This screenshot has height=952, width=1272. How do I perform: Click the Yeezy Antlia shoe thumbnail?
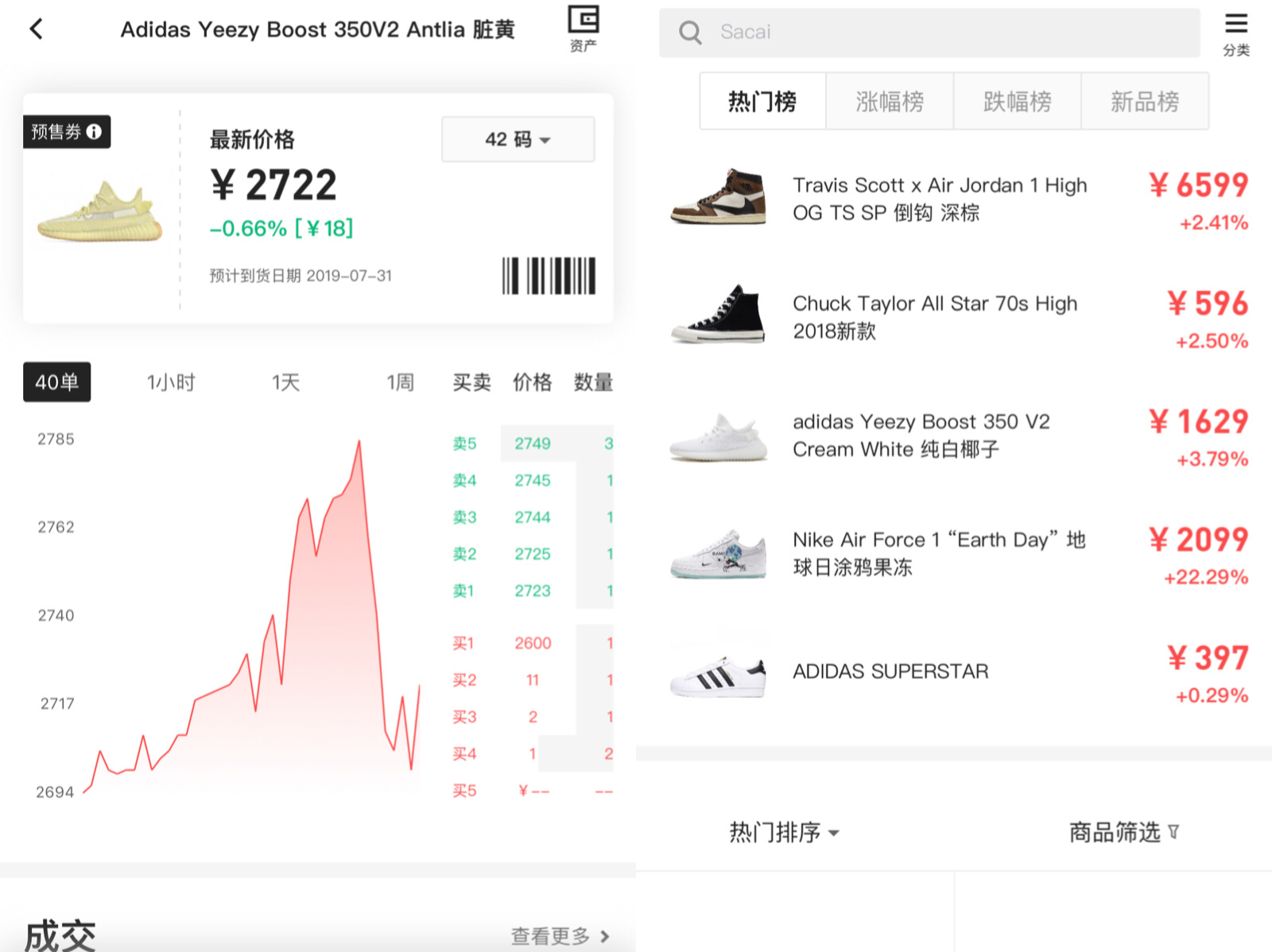(x=100, y=211)
